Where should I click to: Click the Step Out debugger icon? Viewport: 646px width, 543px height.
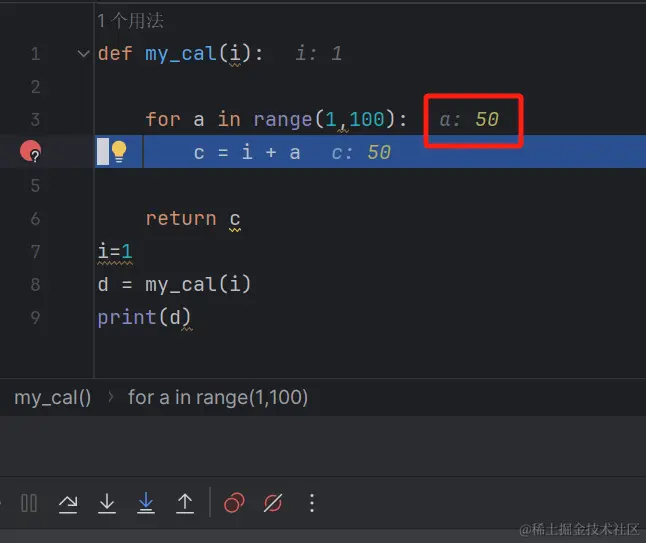click(x=185, y=503)
